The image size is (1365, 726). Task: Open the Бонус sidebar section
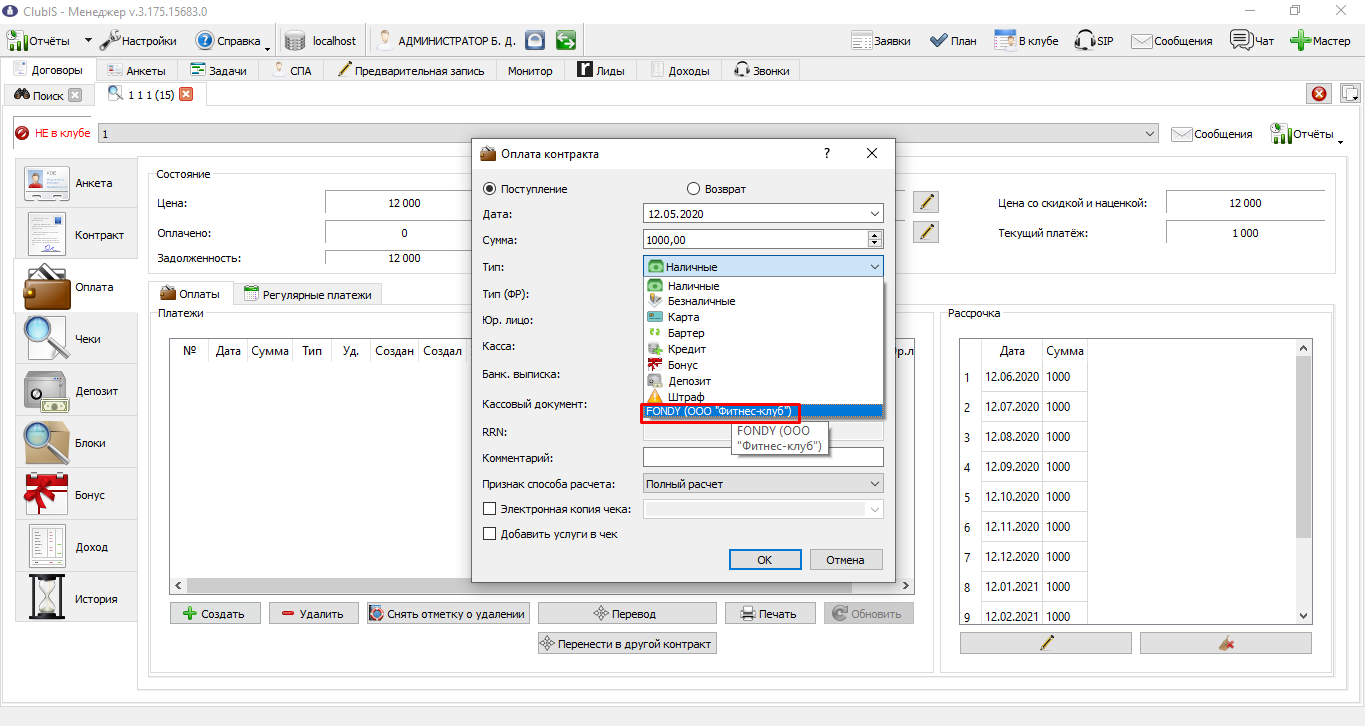point(76,495)
